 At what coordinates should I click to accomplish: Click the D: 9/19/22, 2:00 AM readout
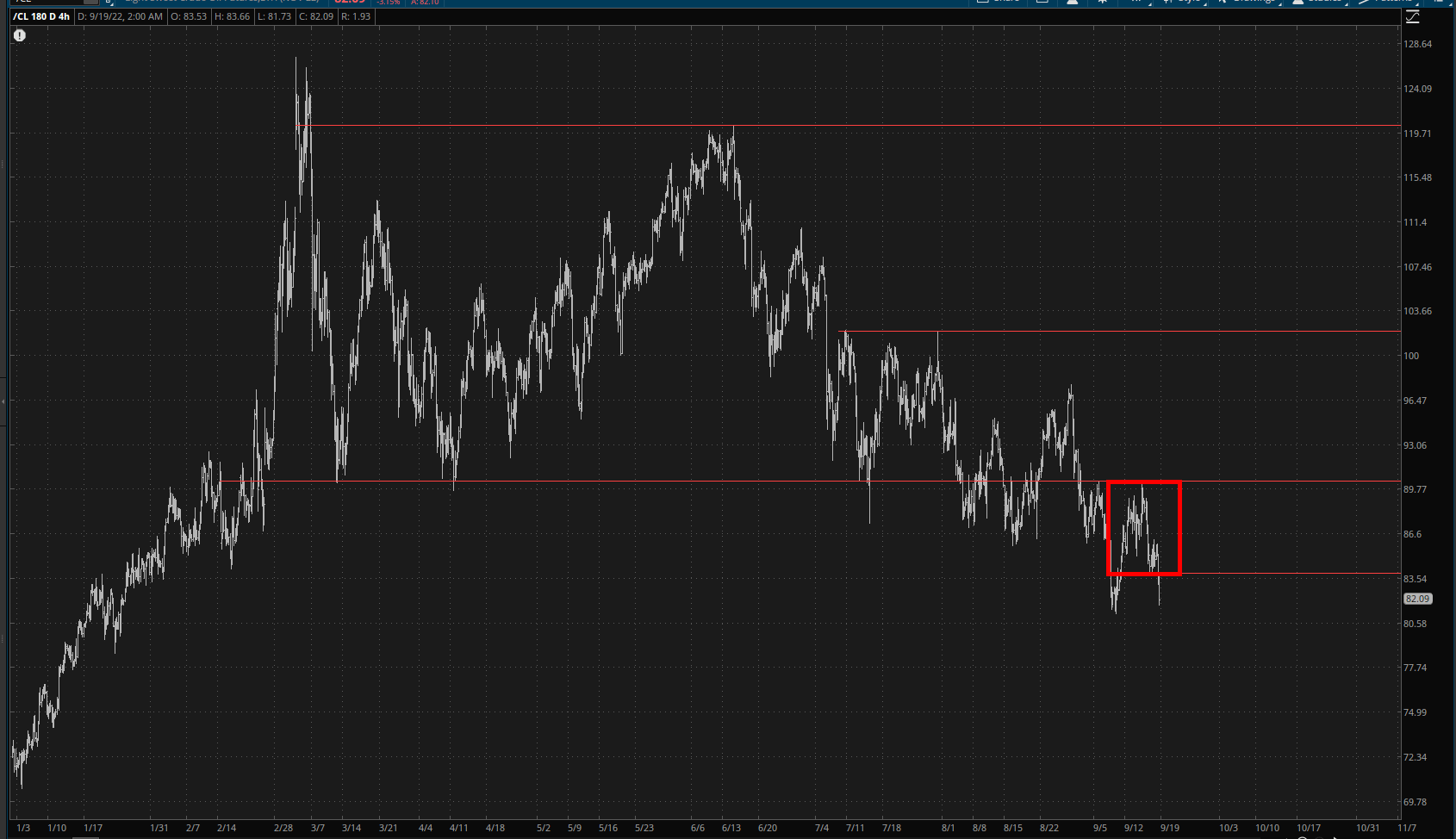tap(120, 16)
